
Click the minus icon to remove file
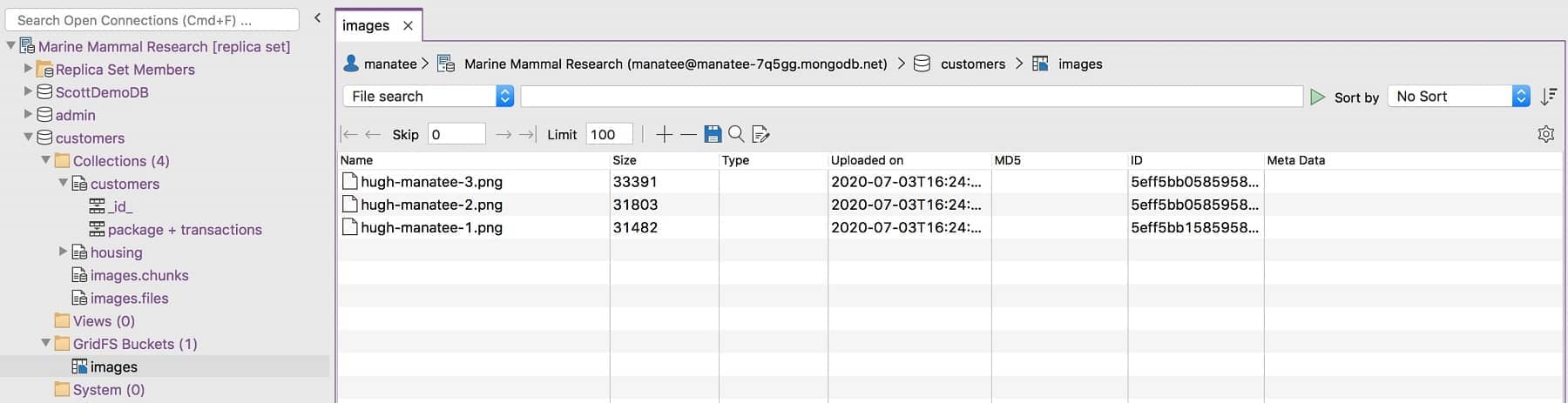tap(688, 134)
